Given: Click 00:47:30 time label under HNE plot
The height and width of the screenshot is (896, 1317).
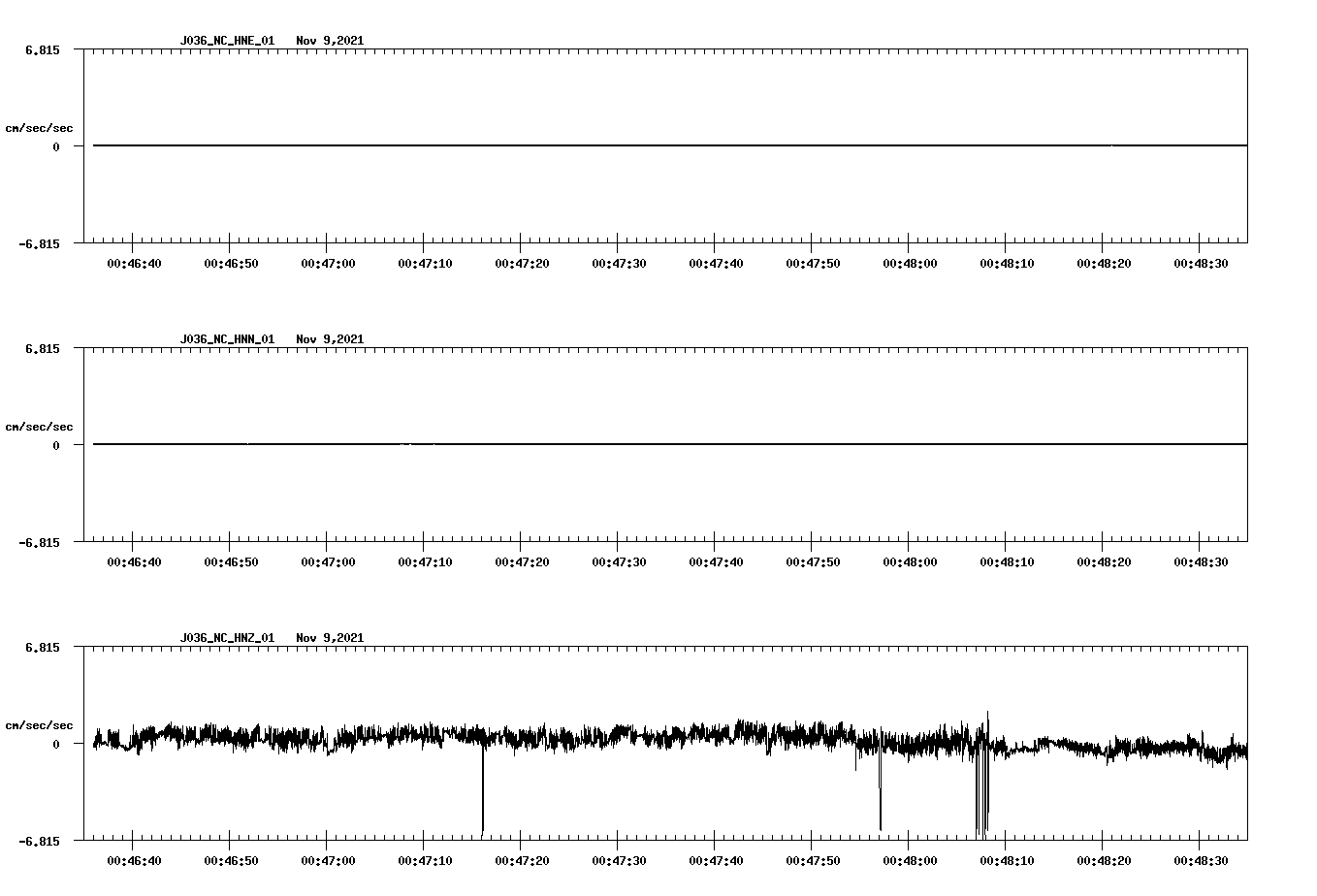Looking at the screenshot, I should coord(619,263).
